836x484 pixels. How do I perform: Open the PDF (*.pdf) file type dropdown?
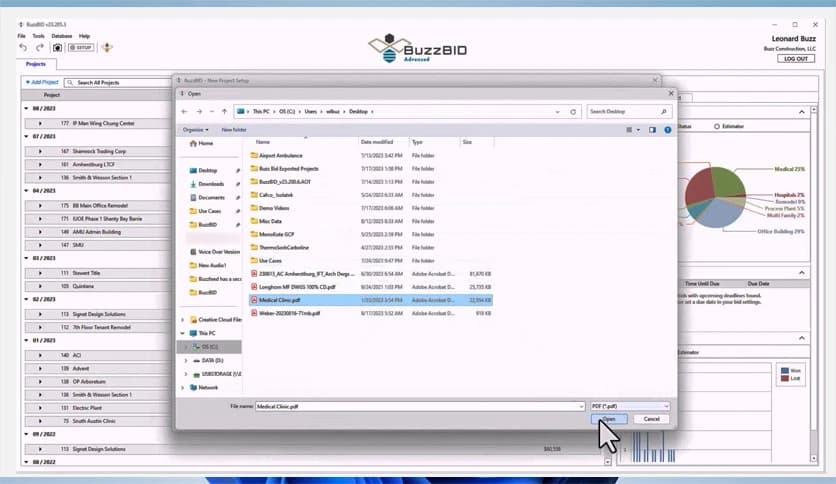630,406
